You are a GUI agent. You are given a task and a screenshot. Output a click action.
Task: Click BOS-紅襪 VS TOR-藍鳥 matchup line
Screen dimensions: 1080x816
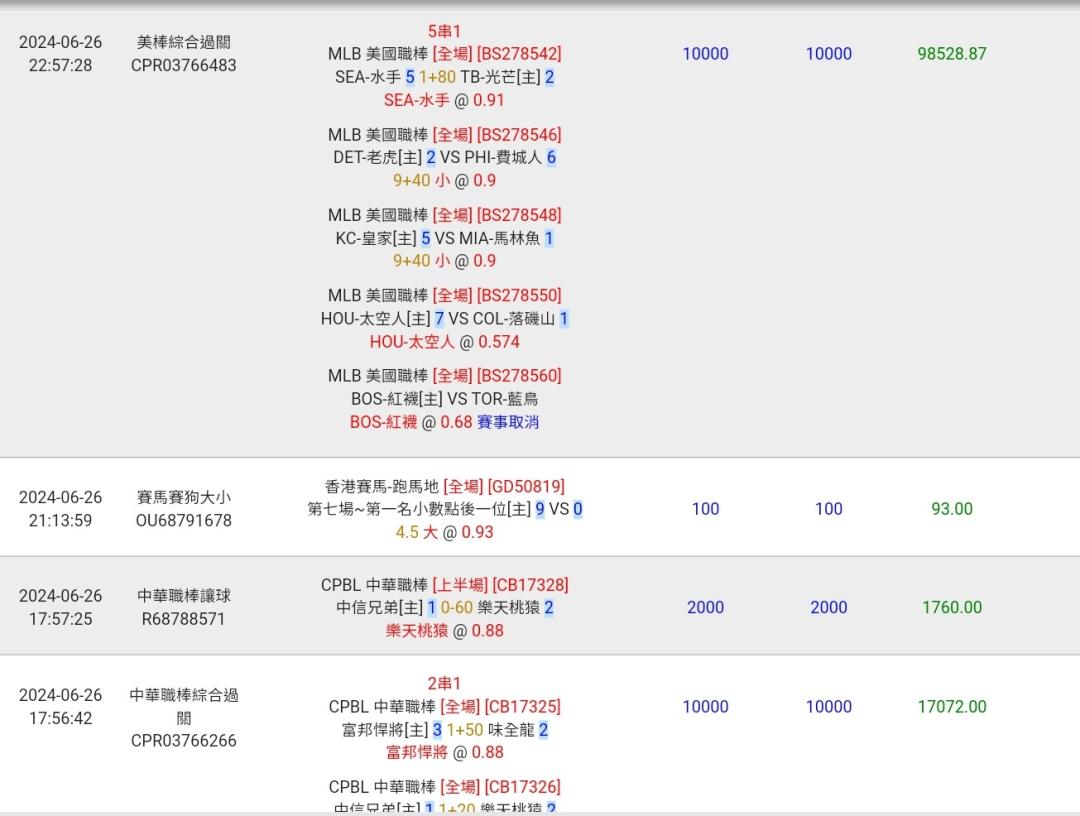(444, 399)
